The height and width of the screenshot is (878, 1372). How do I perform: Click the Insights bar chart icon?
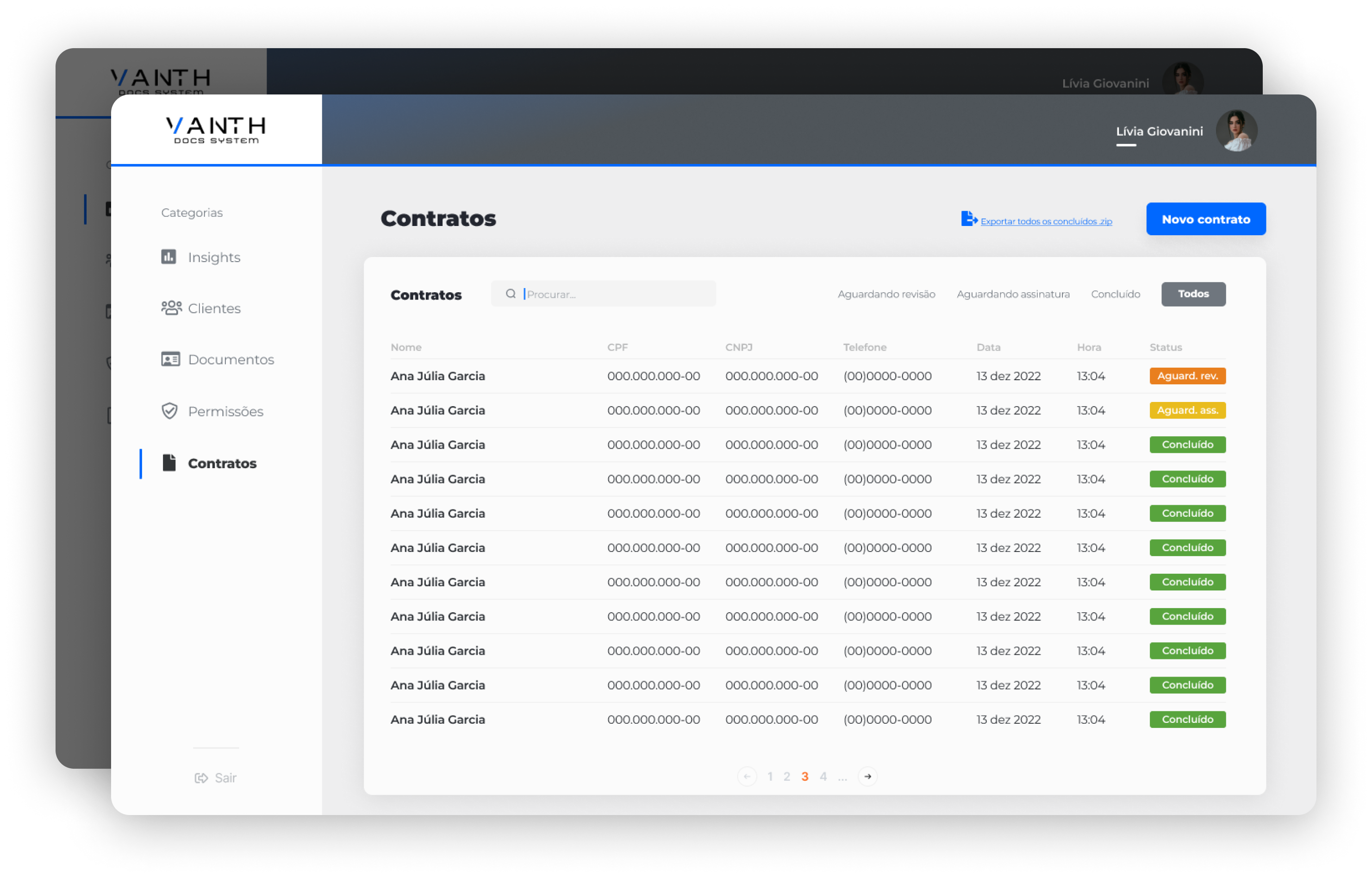click(168, 257)
